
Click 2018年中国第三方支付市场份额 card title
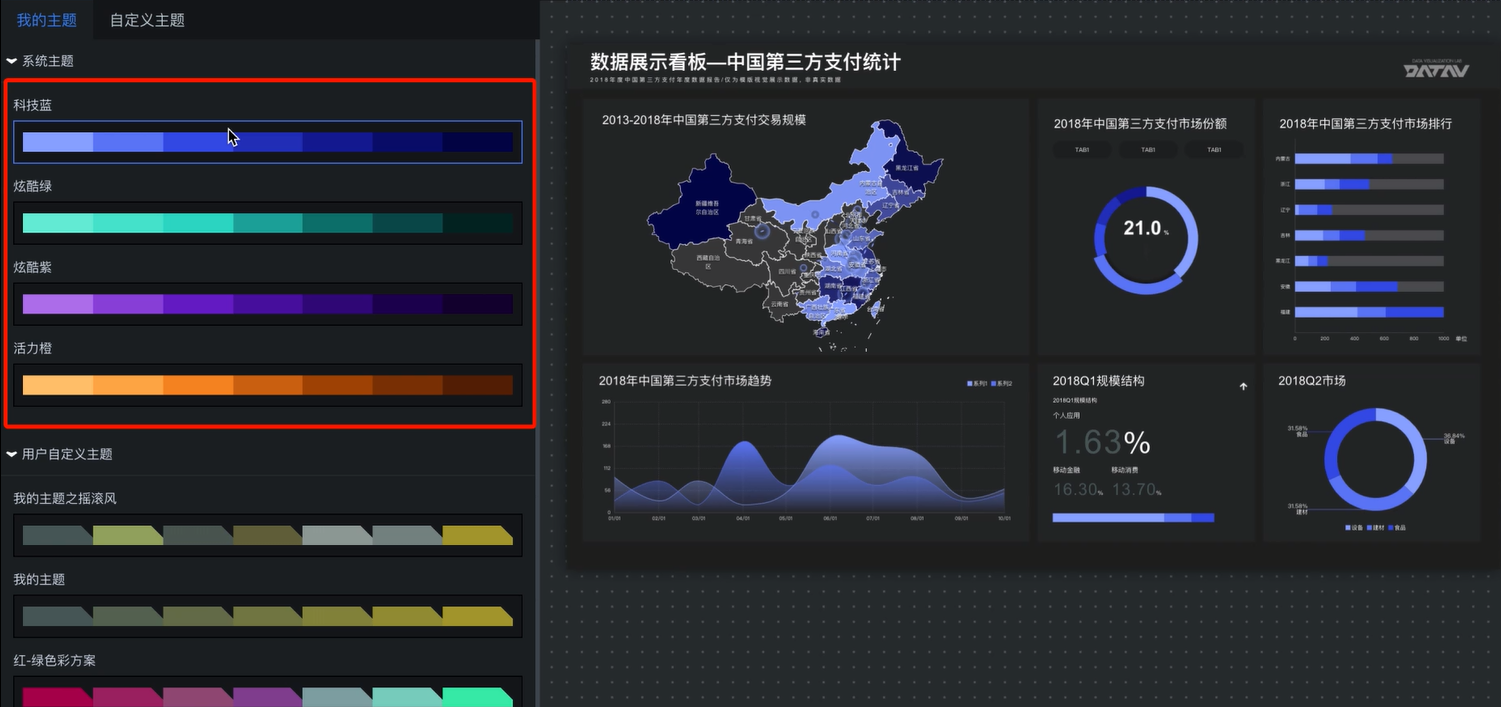coord(1140,124)
